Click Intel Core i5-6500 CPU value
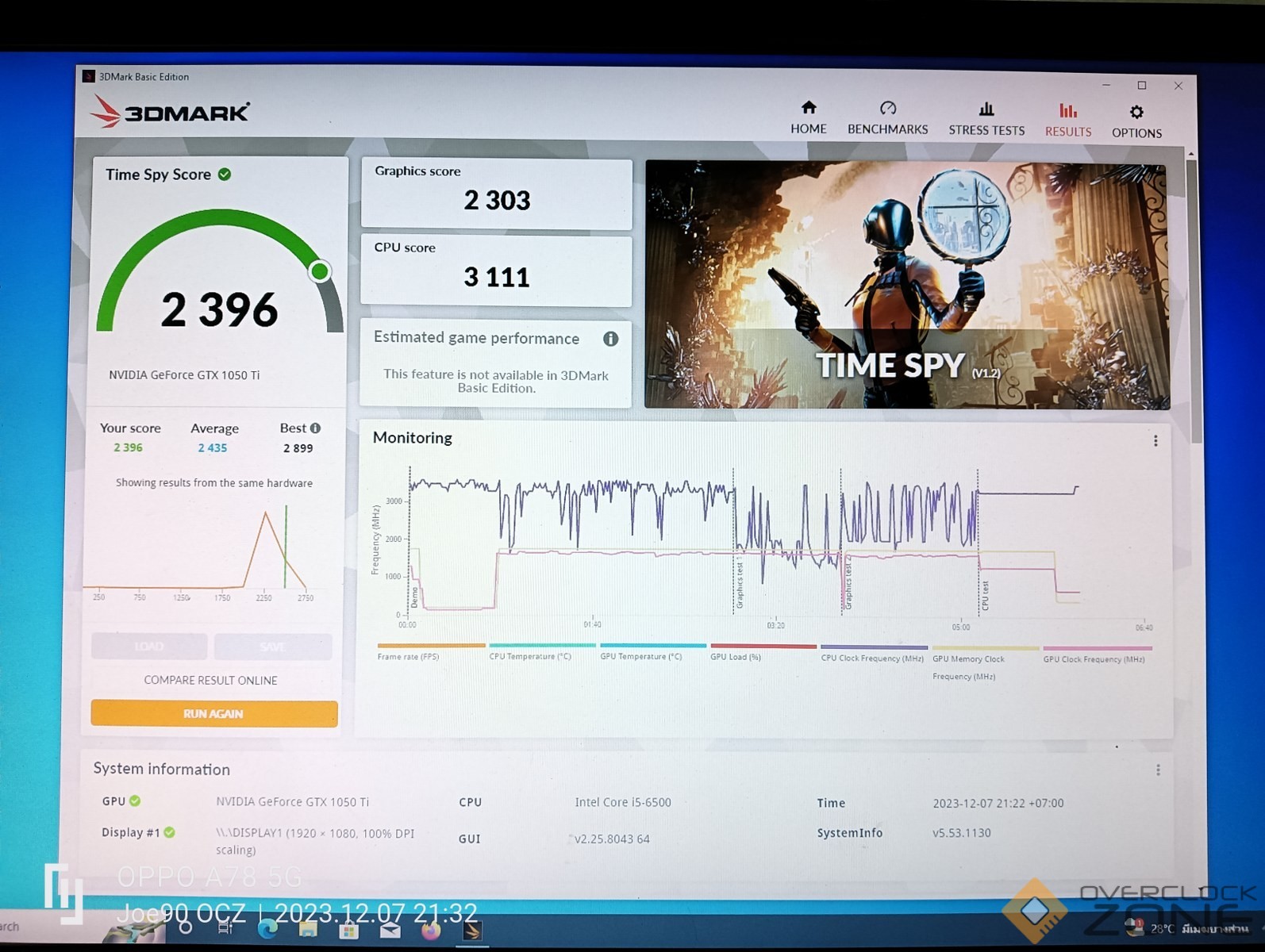This screenshot has width=1265, height=952. pyautogui.click(x=623, y=803)
